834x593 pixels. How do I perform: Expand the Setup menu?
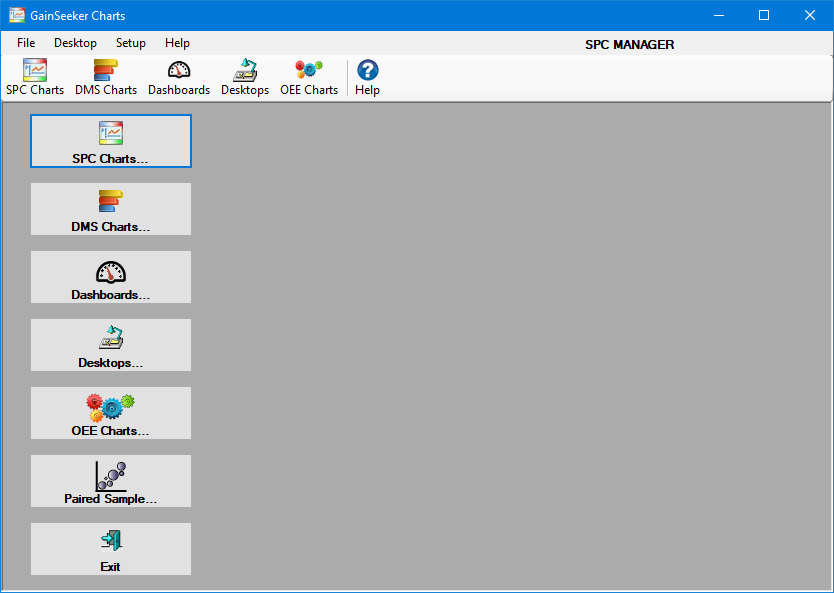coord(130,43)
